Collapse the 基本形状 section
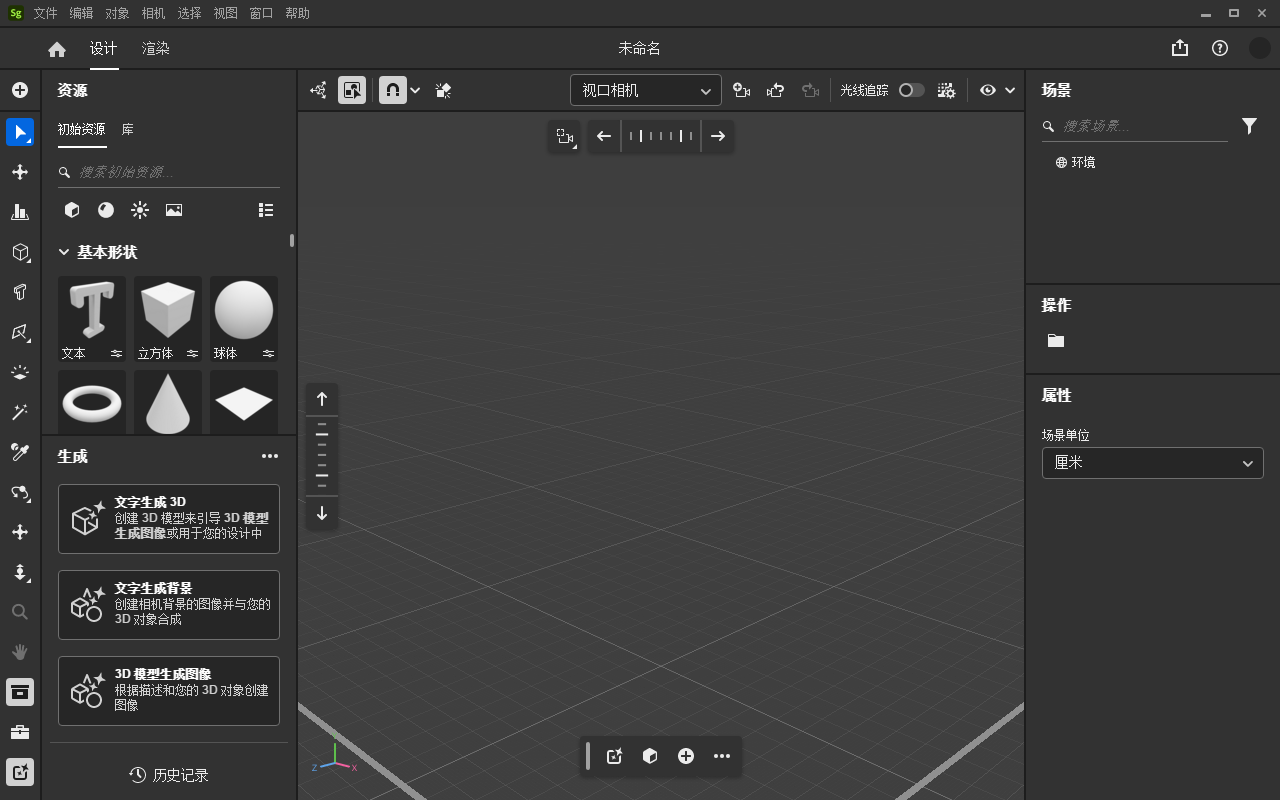 click(x=64, y=252)
